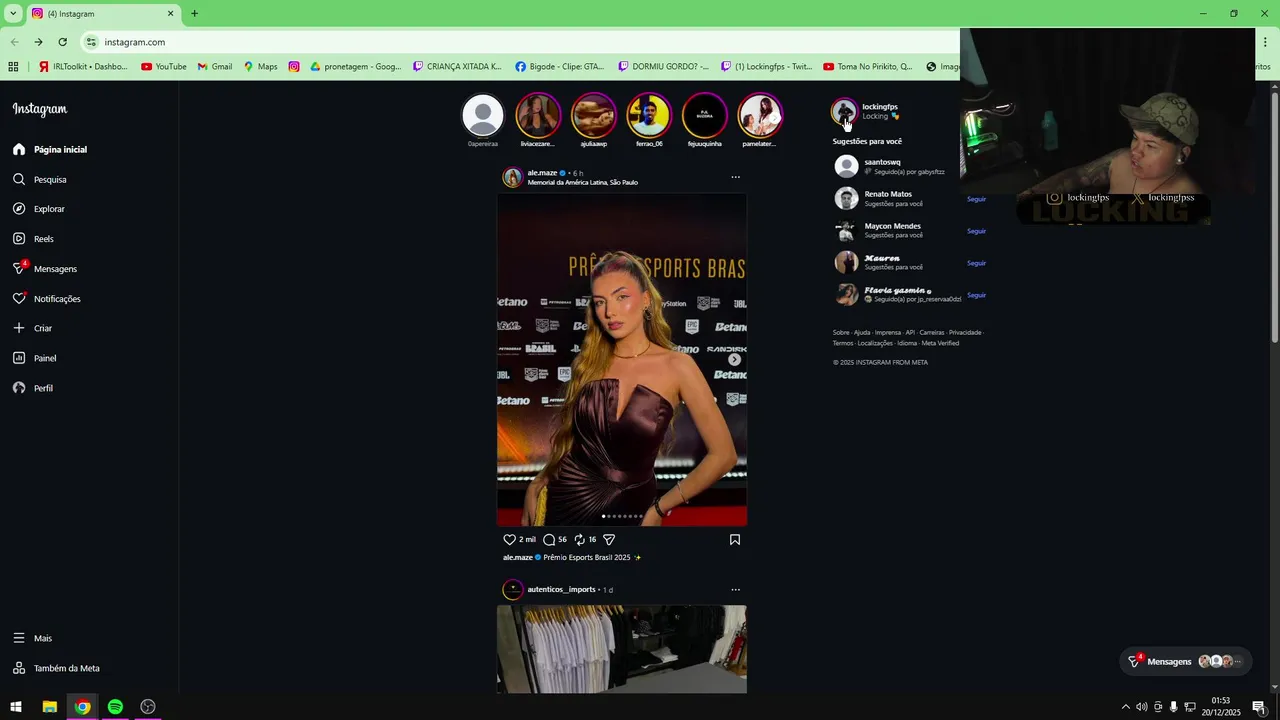This screenshot has height=720, width=1280.
Task: Open ale.maze post author name
Action: click(542, 173)
